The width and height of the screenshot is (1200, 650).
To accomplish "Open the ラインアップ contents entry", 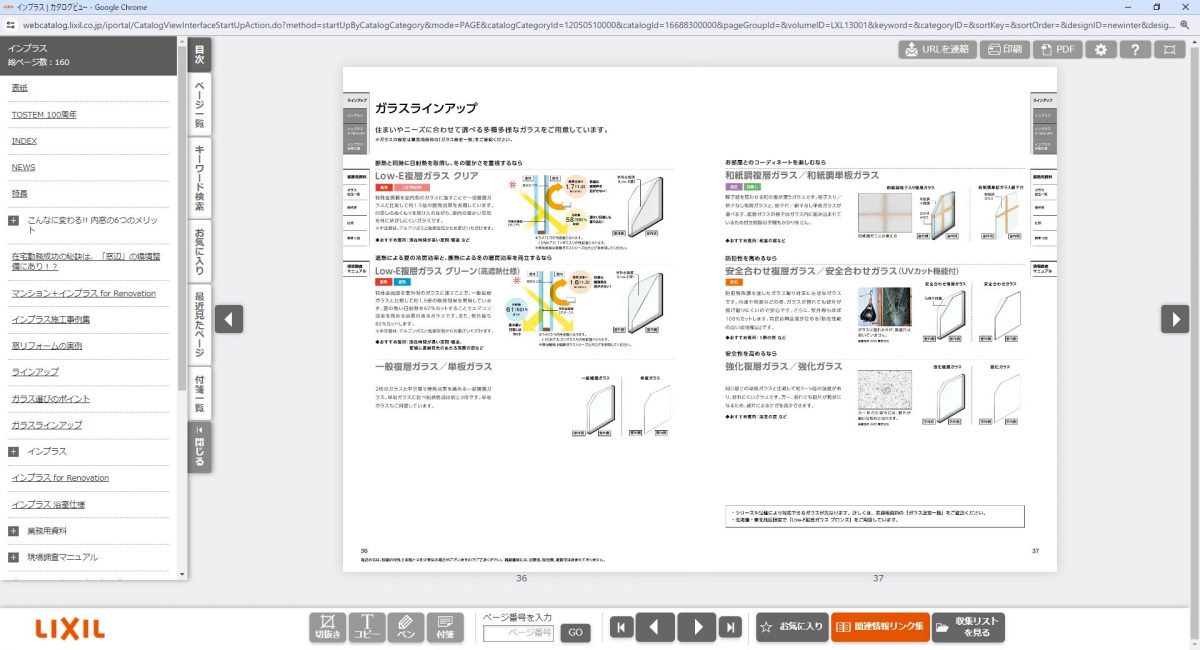I will 35,372.
